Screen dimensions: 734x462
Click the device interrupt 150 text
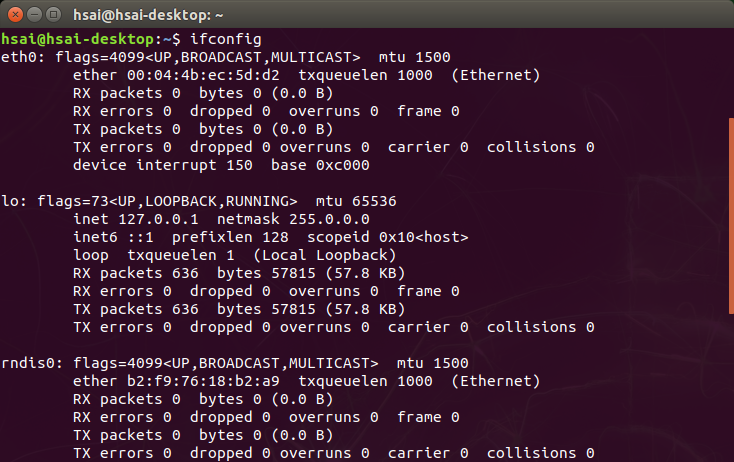point(162,165)
